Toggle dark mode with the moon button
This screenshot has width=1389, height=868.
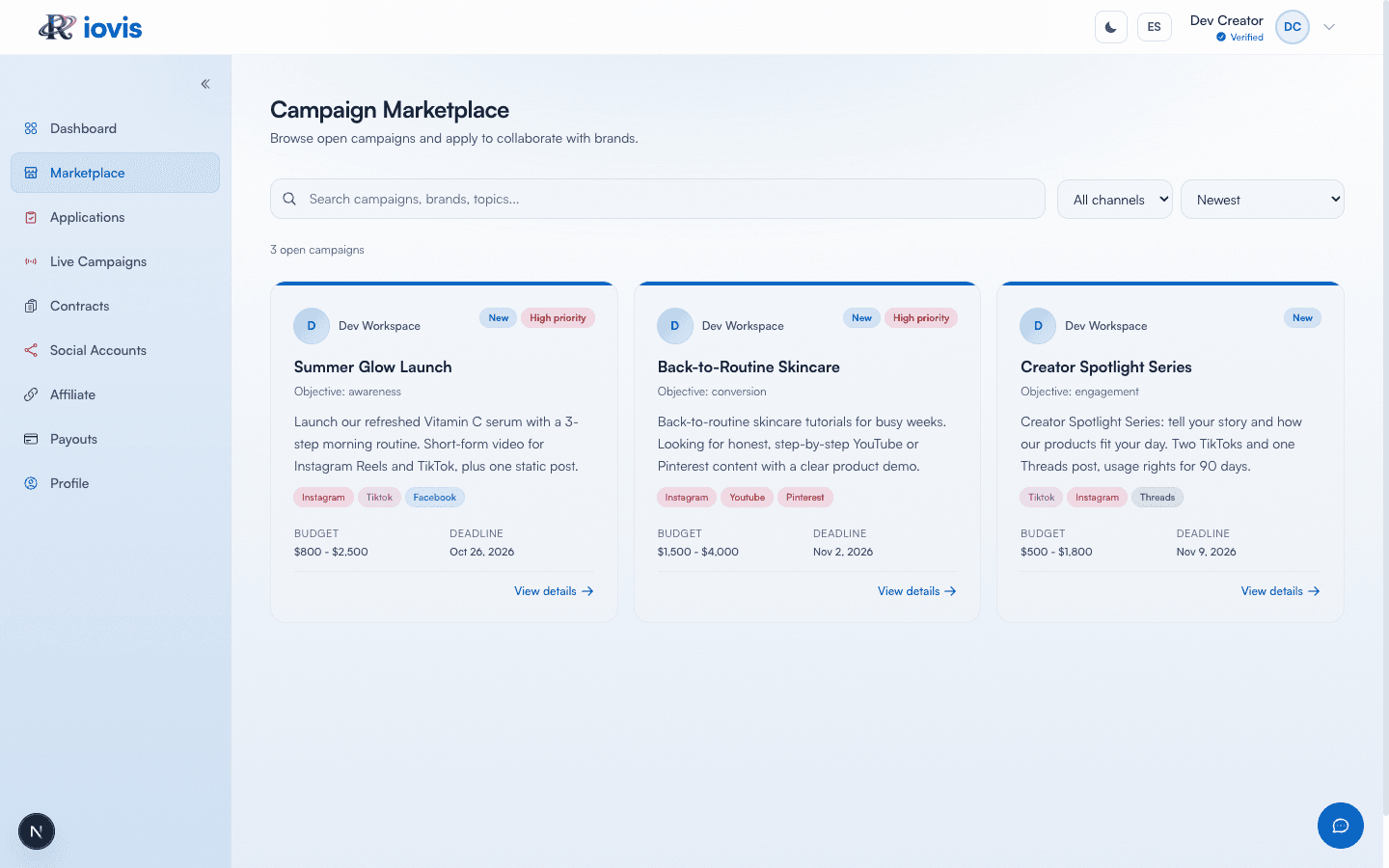tap(1111, 27)
